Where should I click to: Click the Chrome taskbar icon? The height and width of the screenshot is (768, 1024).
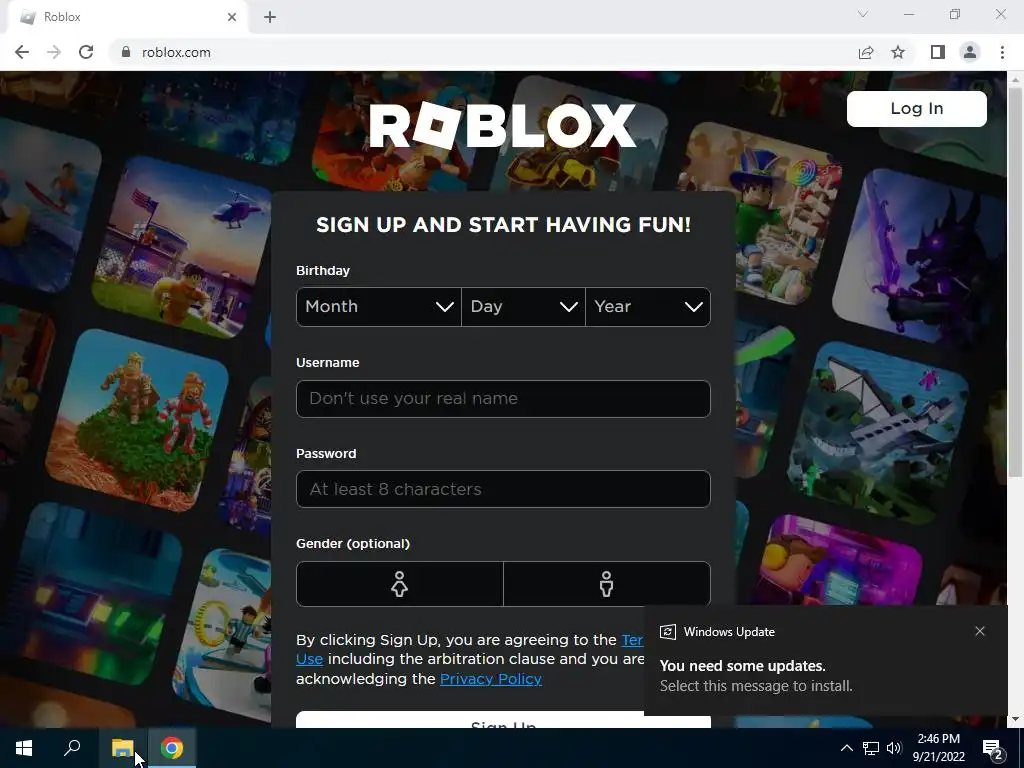click(x=172, y=748)
